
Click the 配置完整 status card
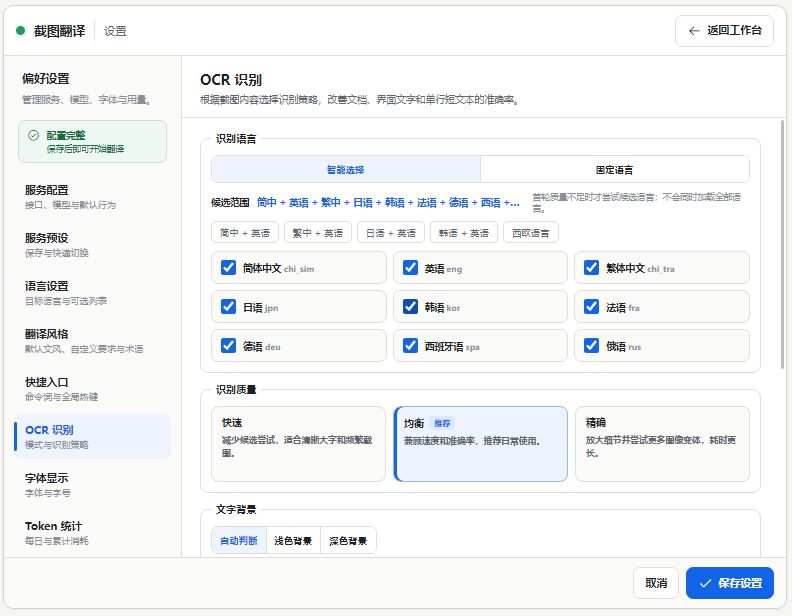tap(92, 141)
